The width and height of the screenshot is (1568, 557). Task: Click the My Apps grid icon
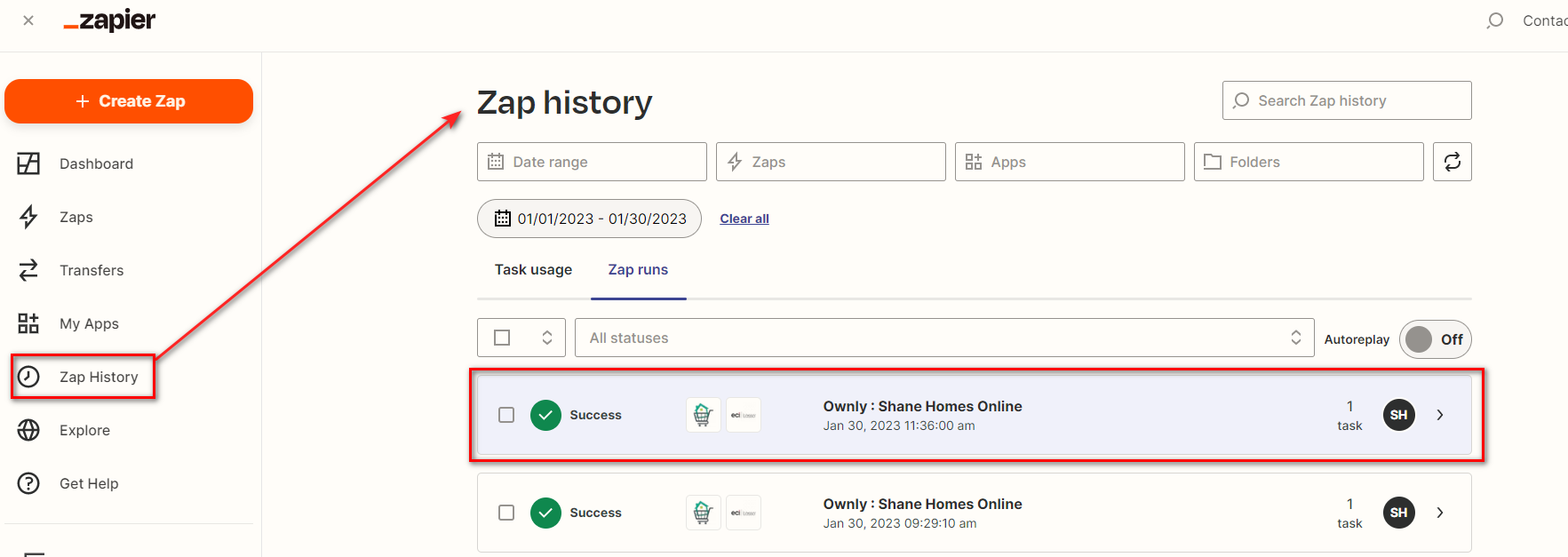[28, 323]
